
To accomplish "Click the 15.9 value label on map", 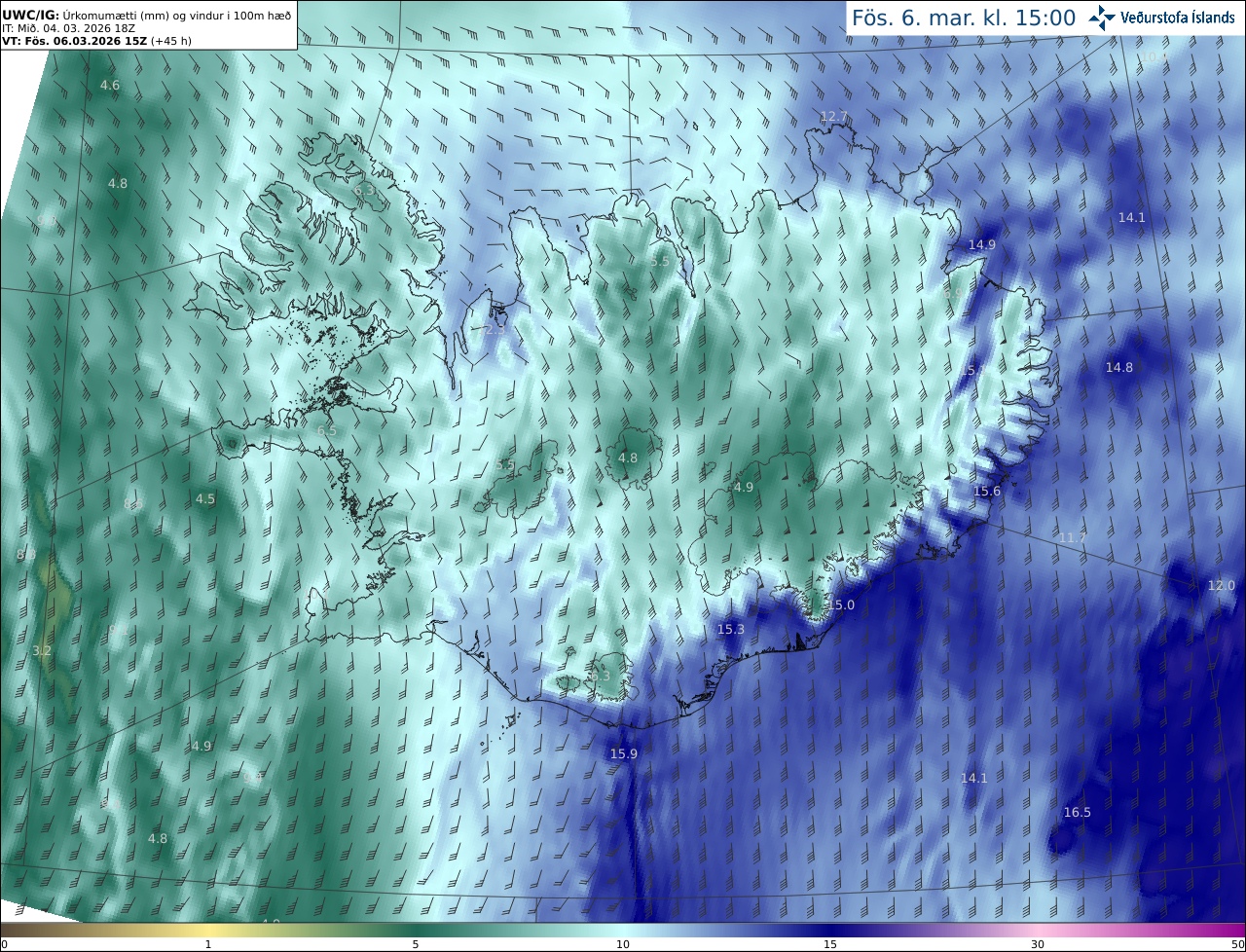I will (x=624, y=754).
